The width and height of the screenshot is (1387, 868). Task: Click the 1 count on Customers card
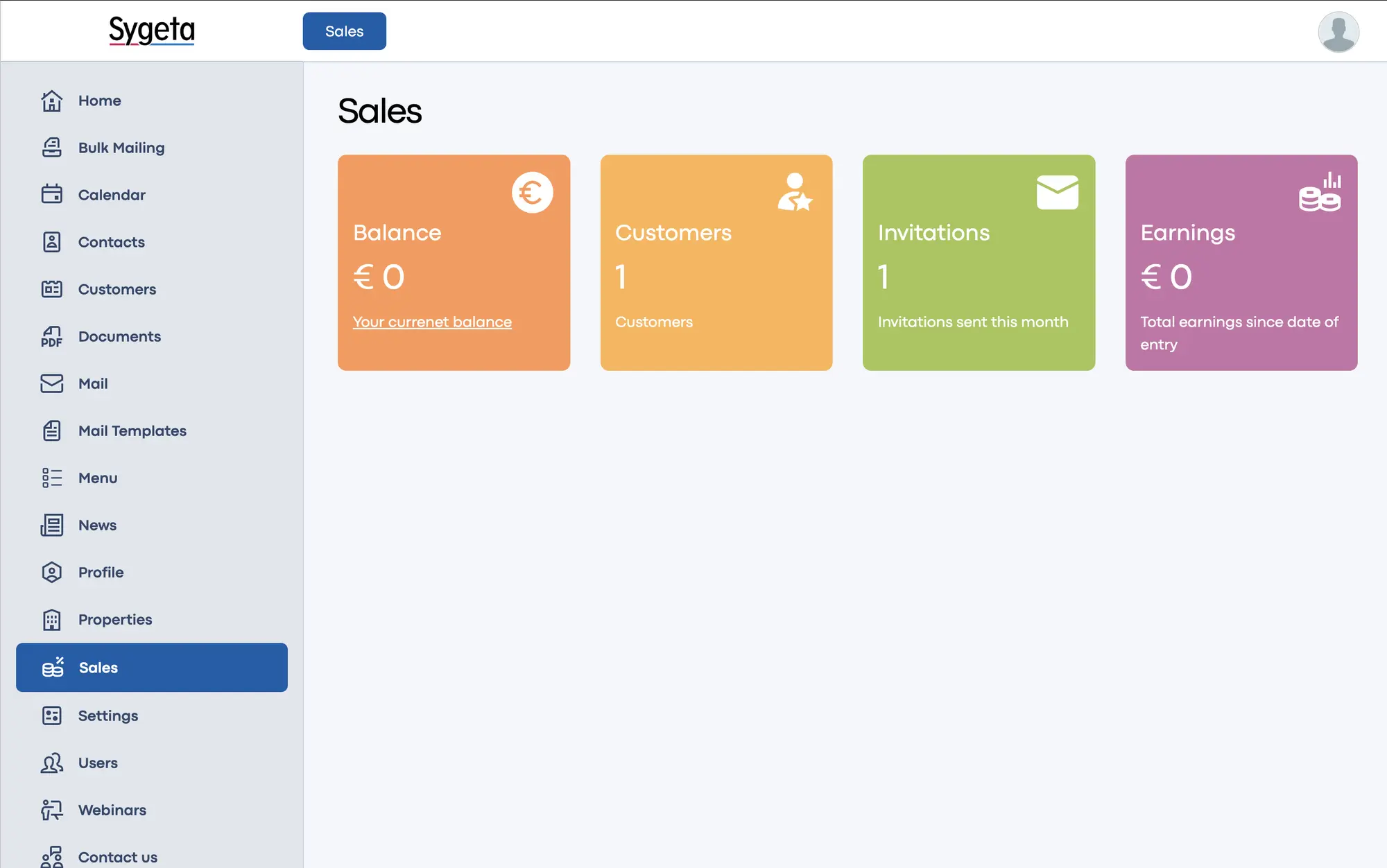(x=621, y=277)
